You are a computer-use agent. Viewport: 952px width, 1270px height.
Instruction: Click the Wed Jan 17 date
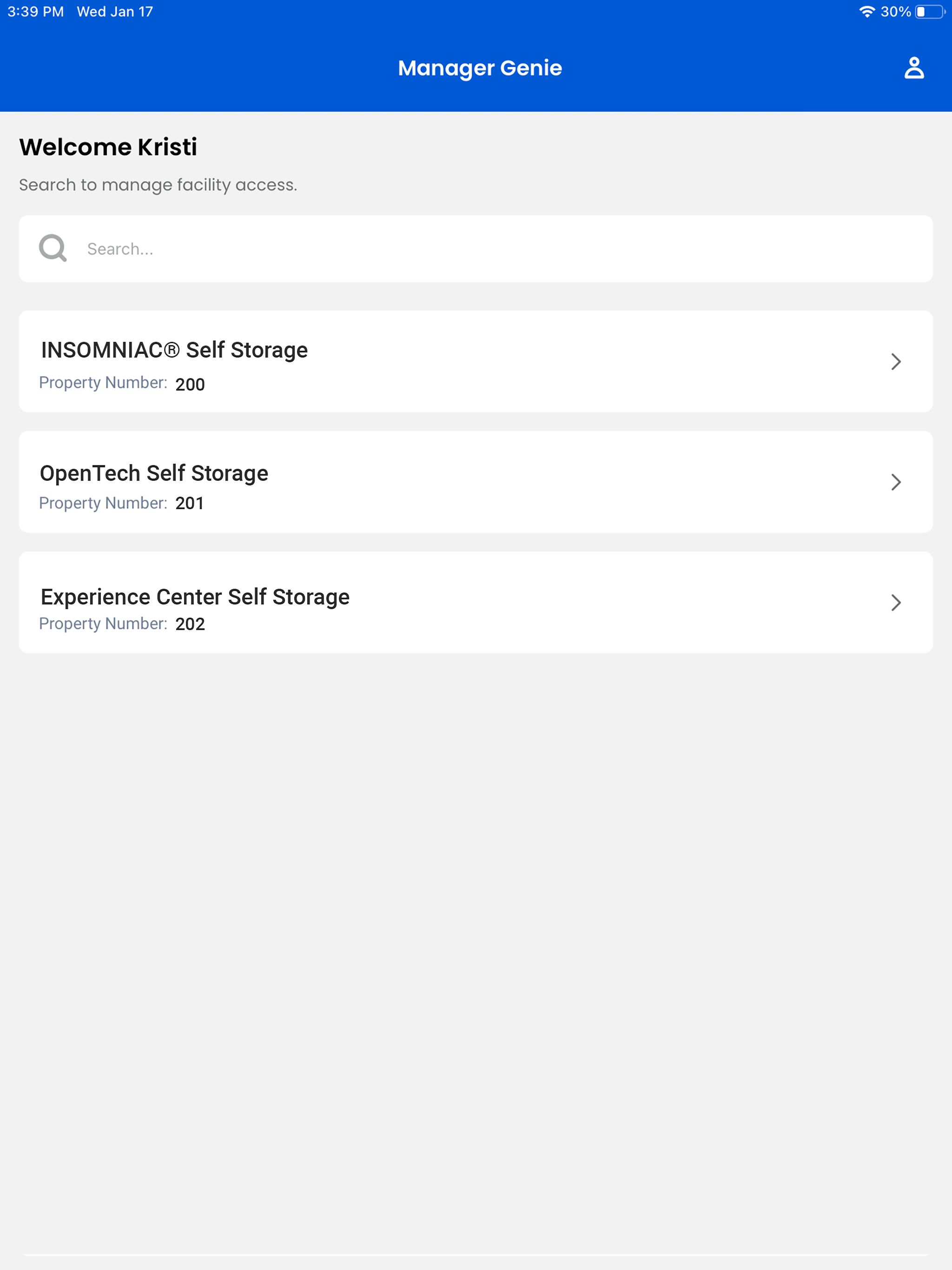pyautogui.click(x=115, y=12)
